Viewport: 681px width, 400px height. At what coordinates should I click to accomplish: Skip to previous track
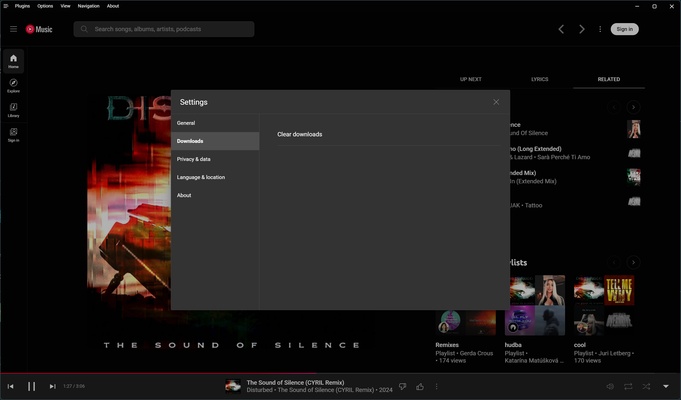tap(10, 386)
